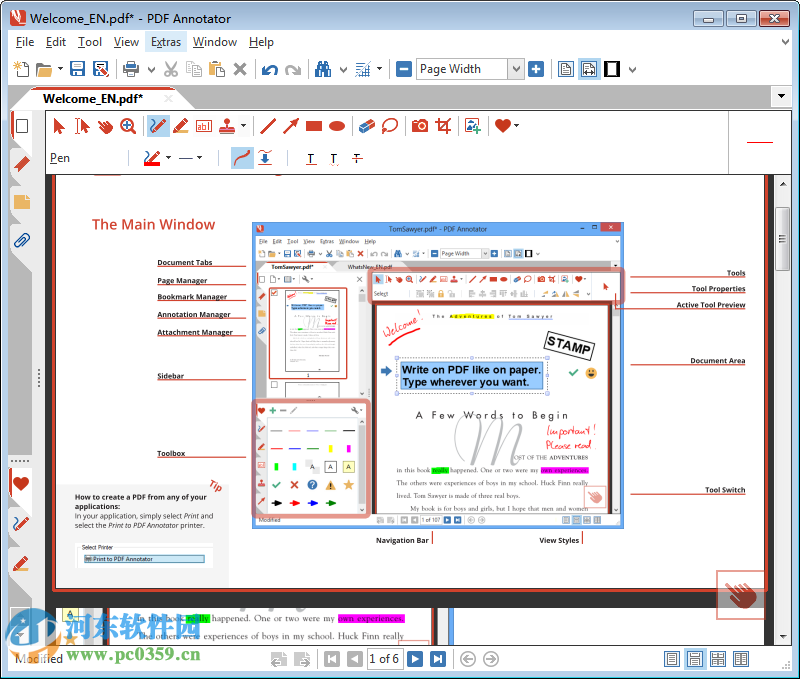
Task: Select the Stamp tool
Action: pos(228,126)
